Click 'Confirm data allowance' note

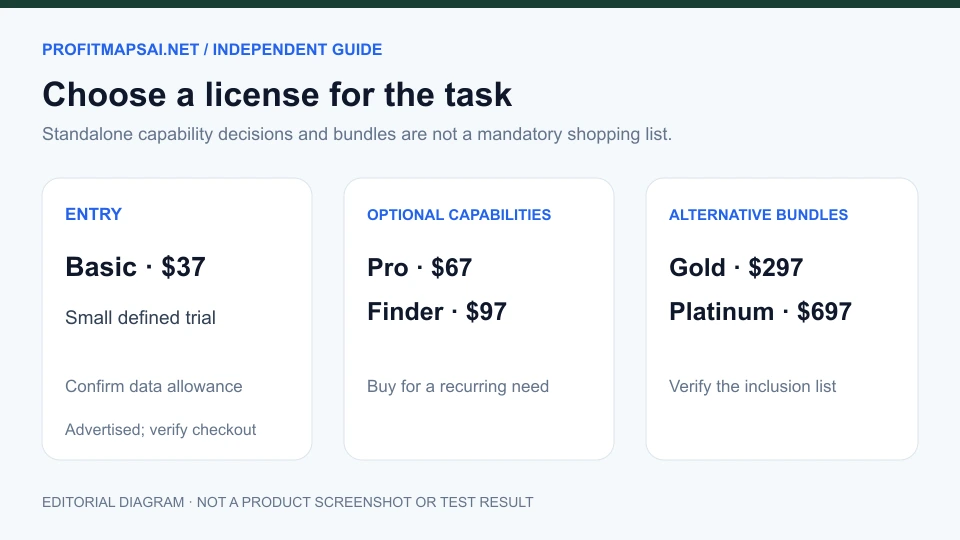tap(154, 386)
